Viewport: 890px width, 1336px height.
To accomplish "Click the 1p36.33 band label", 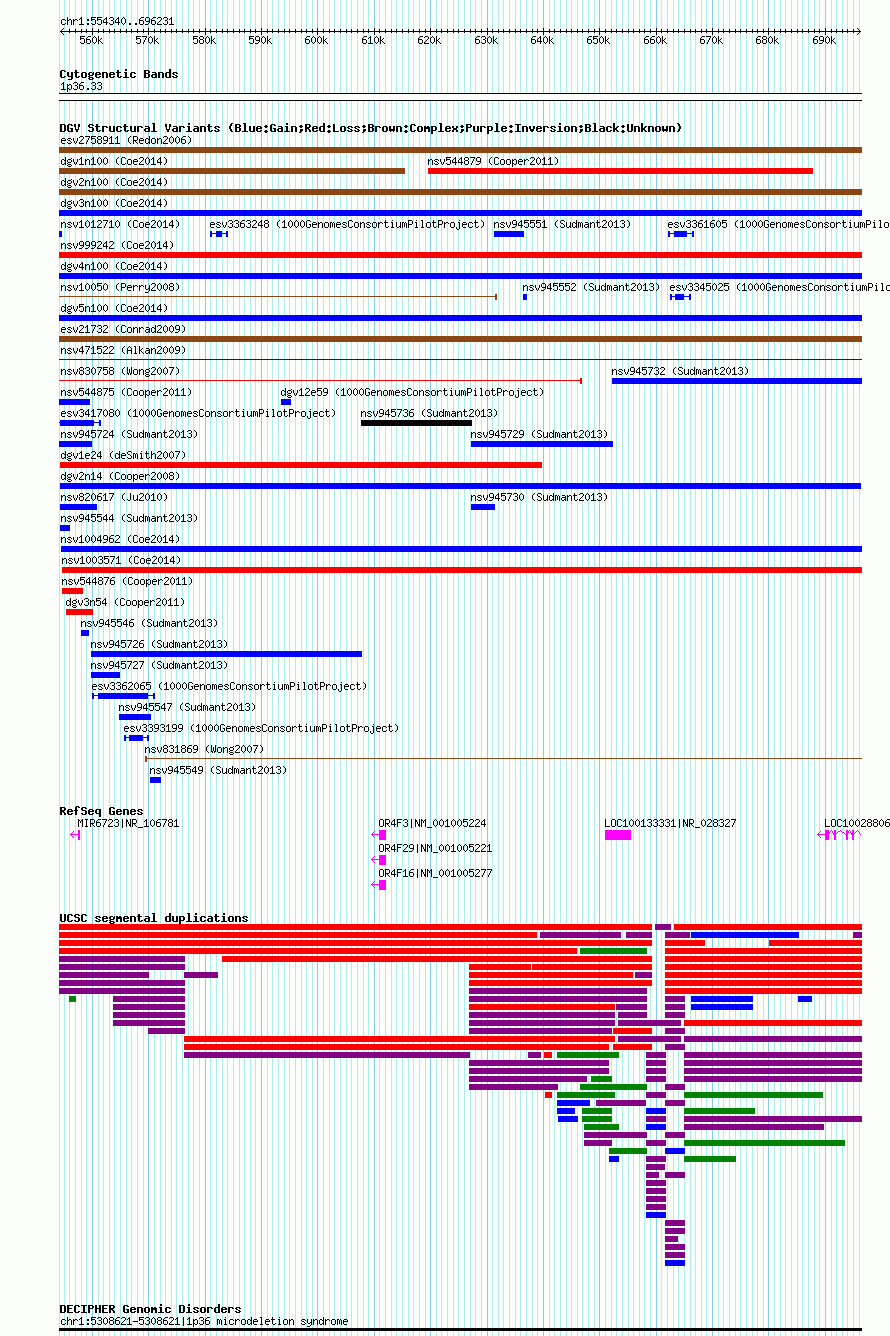I will pyautogui.click(x=81, y=87).
